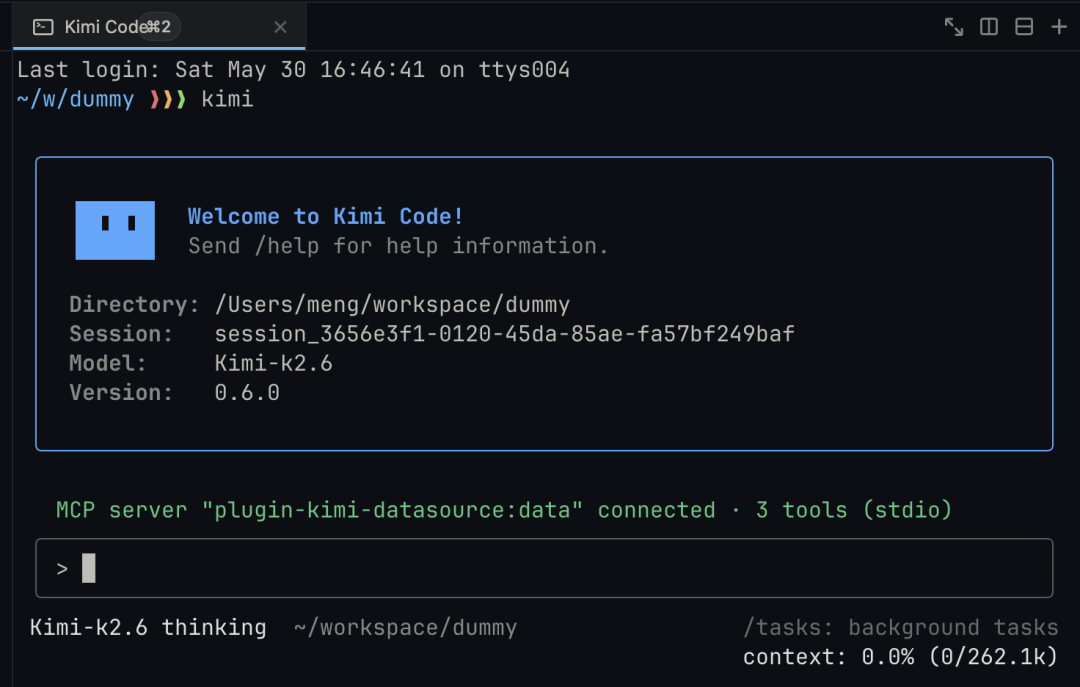The height and width of the screenshot is (687, 1080).
Task: Click the 'Session:' label
Action: coord(121,334)
